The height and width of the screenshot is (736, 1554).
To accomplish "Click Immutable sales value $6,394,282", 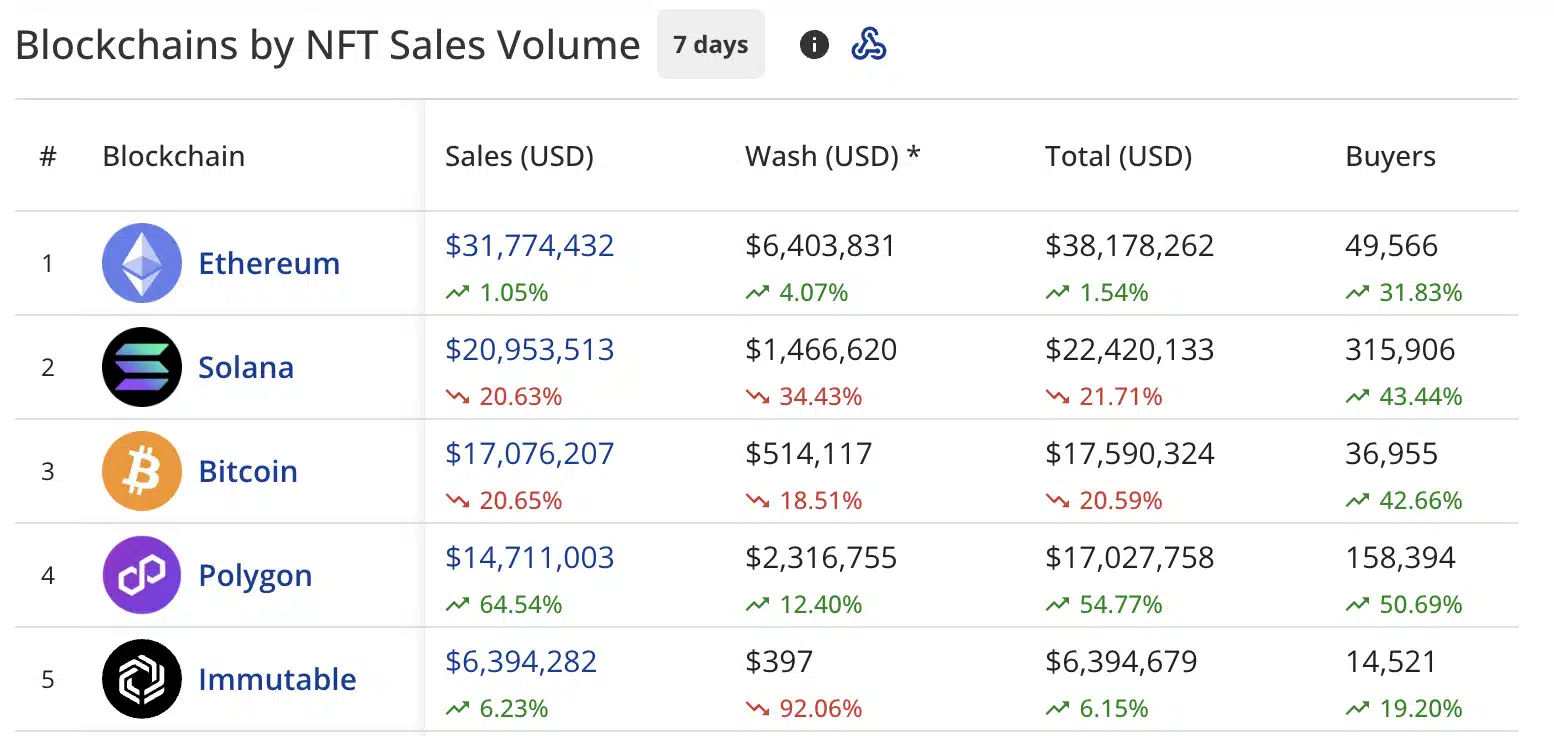I will [520, 661].
